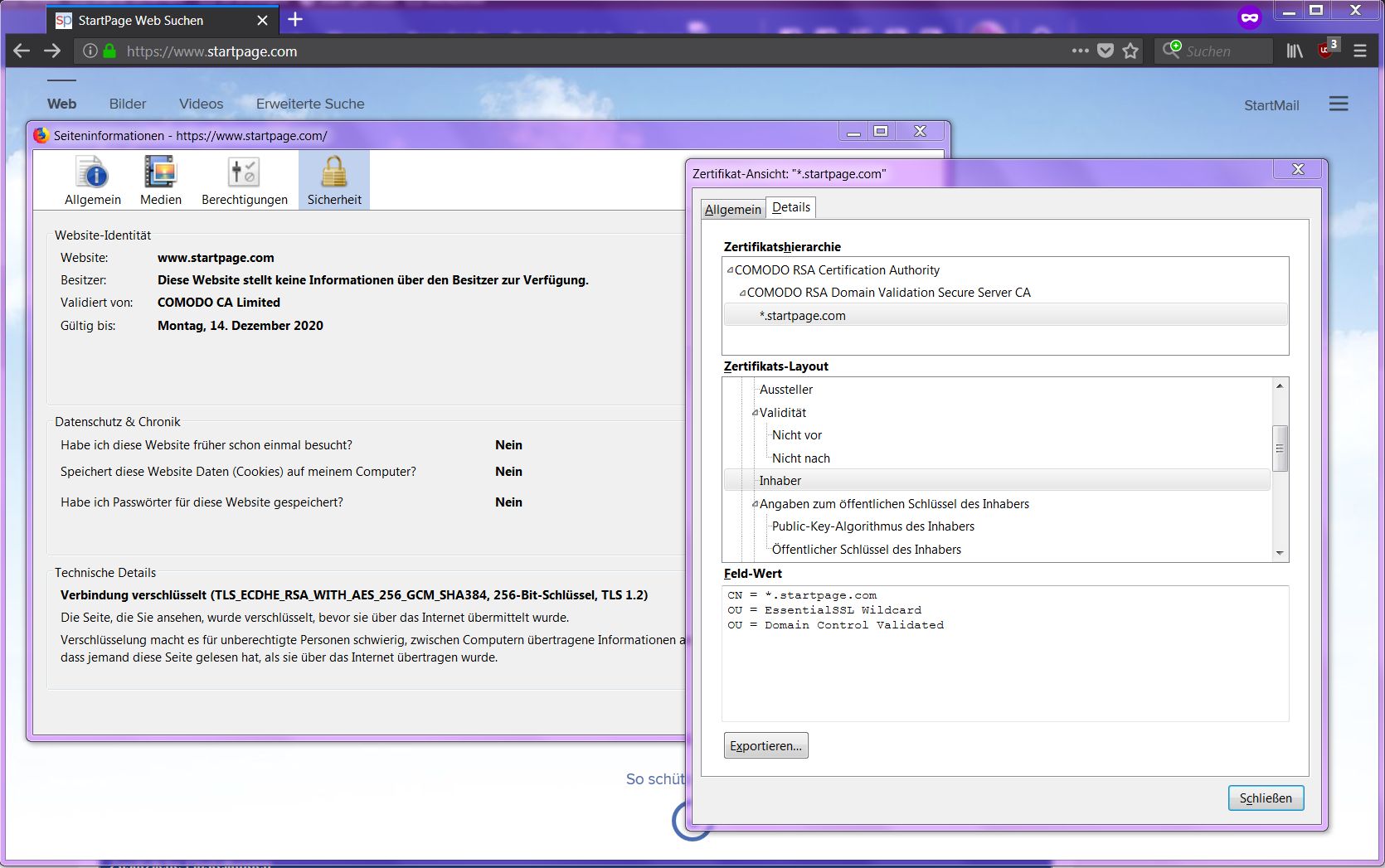Image resolution: width=1385 pixels, height=868 pixels.
Task: Open a new browser tab with plus button
Action: pyautogui.click(x=295, y=20)
